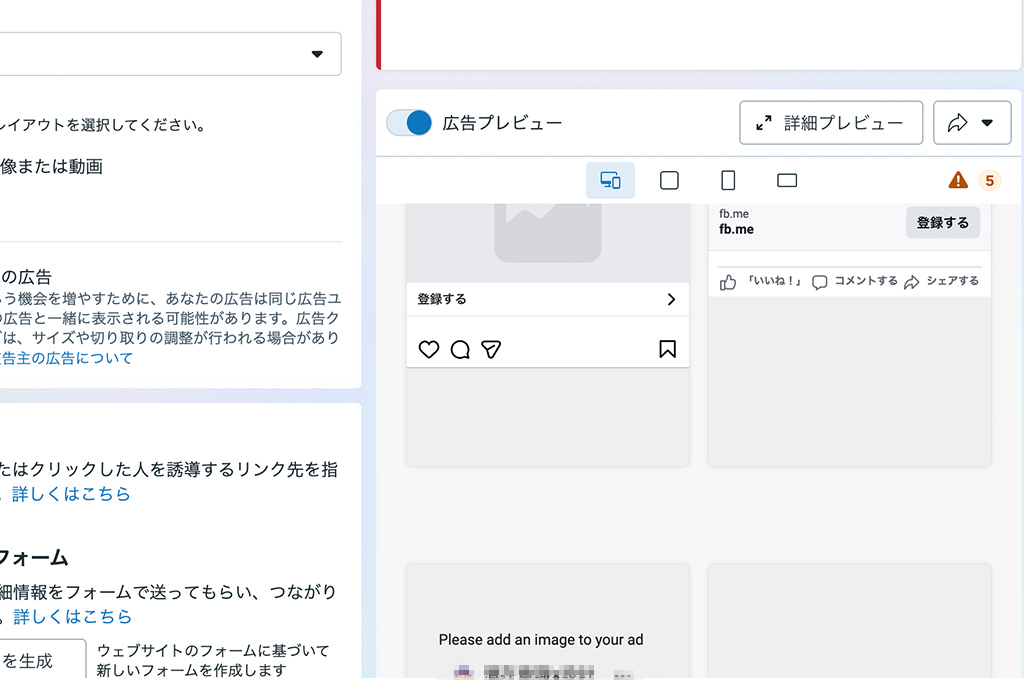The width and height of the screenshot is (1024, 680).
Task: Open the dropdown in the top-left panel
Action: click(317, 54)
